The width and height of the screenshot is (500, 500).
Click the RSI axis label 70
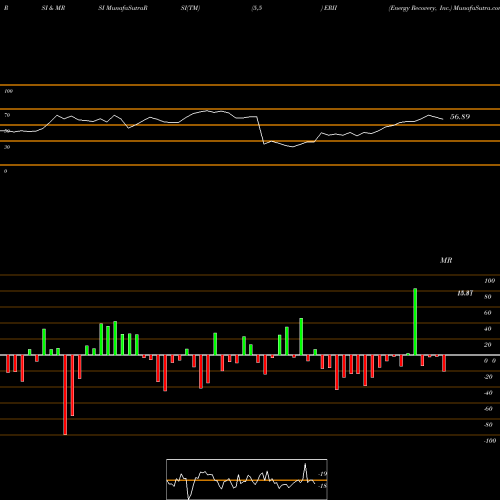point(7,115)
